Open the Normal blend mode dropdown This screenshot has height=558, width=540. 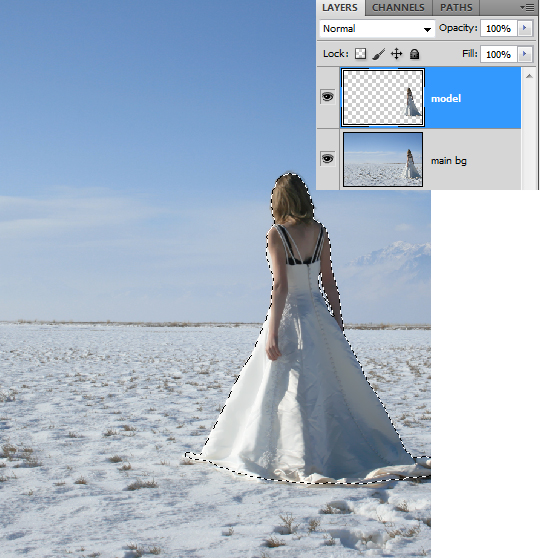377,29
